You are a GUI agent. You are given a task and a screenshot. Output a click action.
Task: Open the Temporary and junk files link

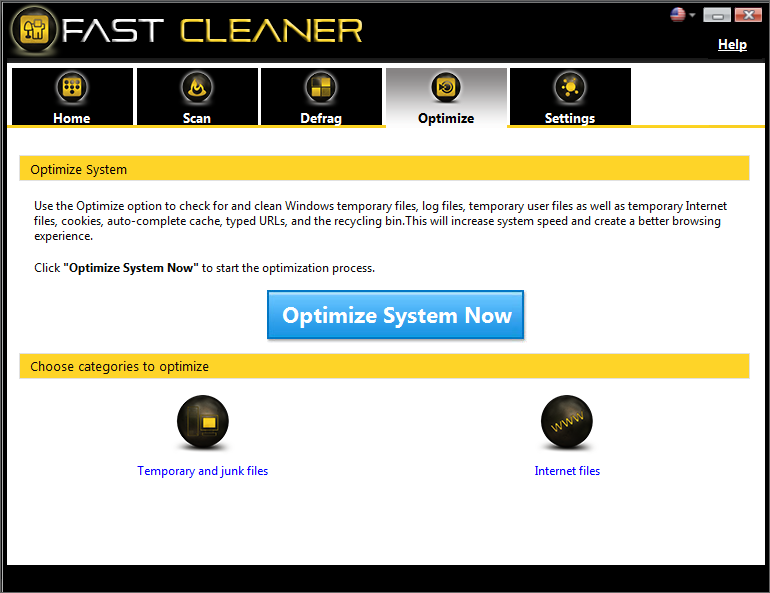coord(203,471)
